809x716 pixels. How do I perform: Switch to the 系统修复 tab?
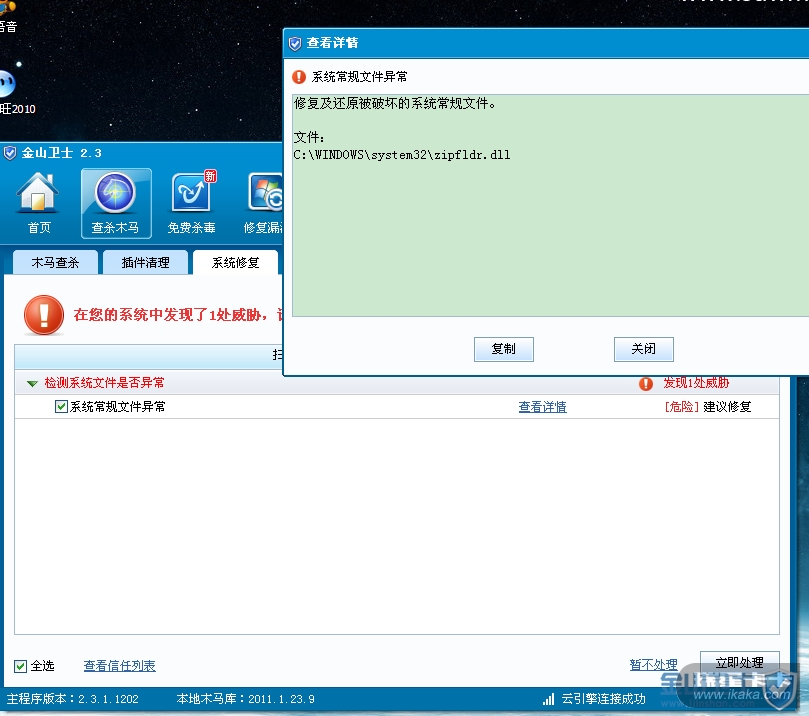235,263
